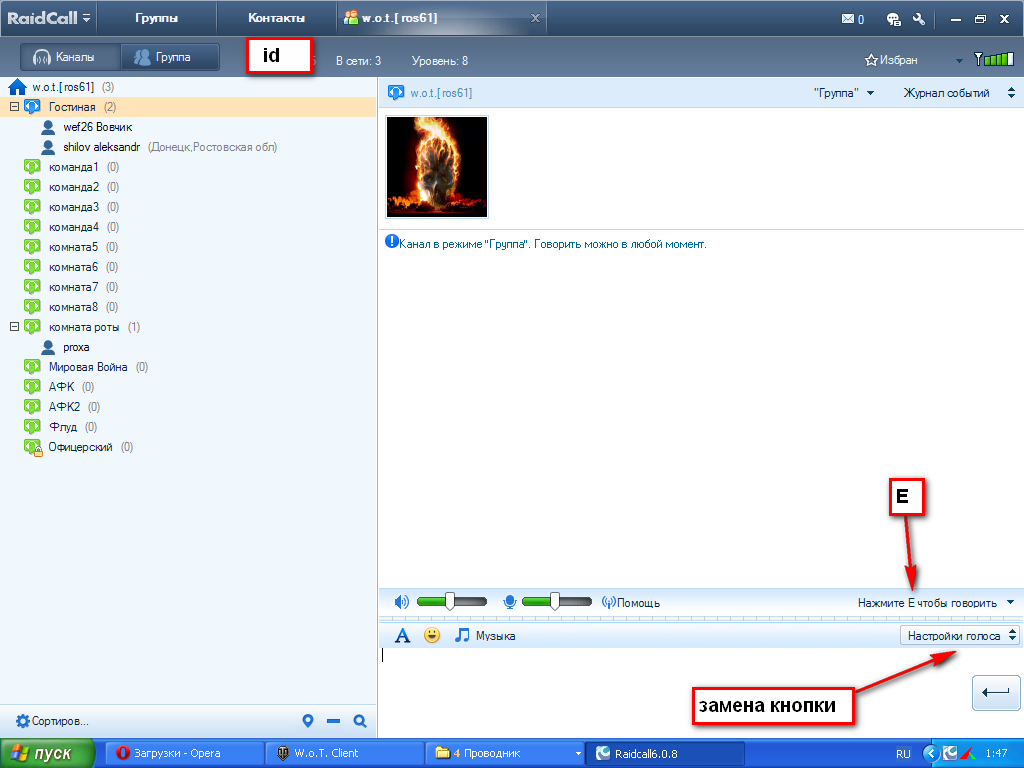Open the Помощь help link

631,603
